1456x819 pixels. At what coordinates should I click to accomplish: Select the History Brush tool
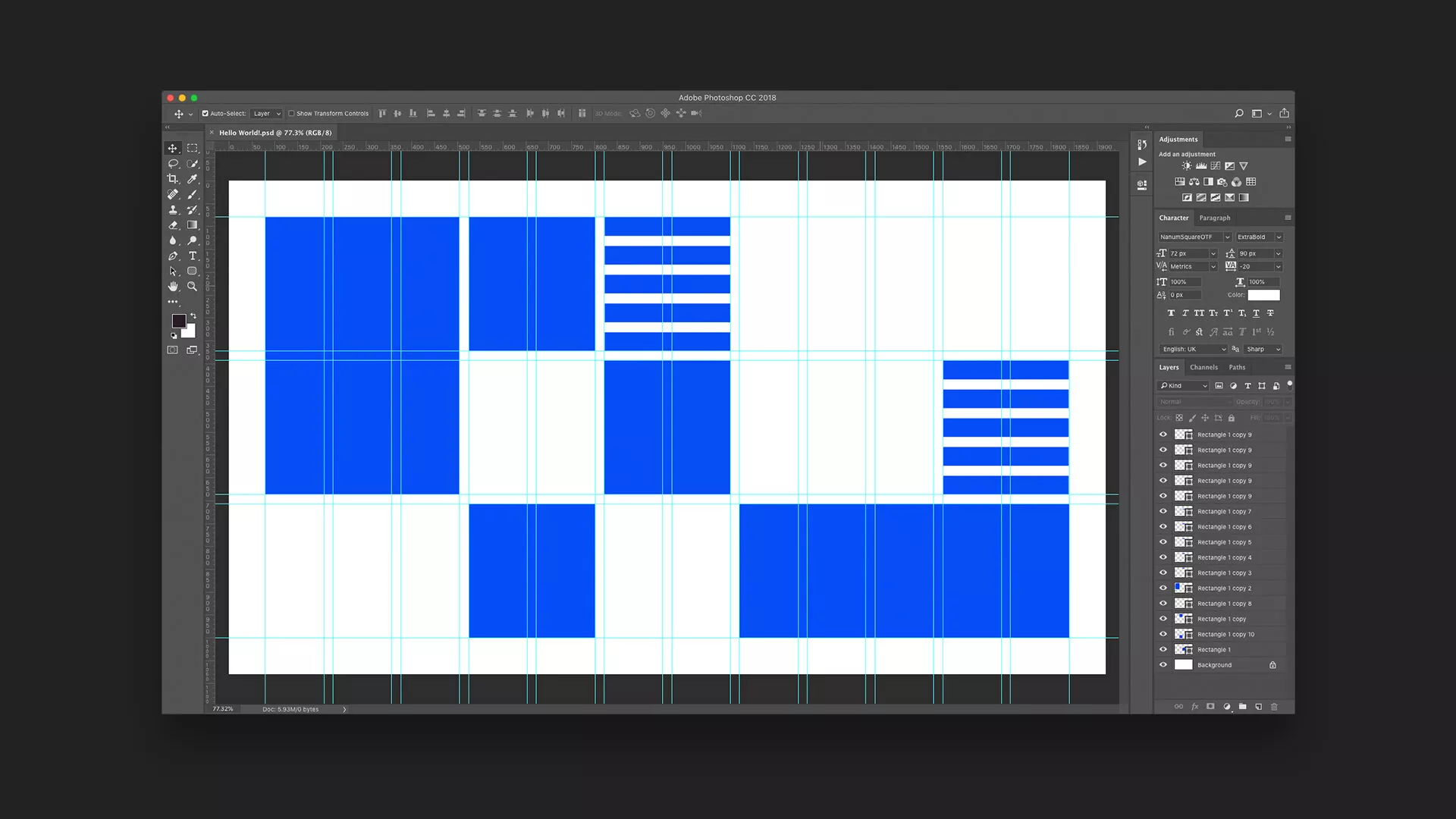point(193,210)
